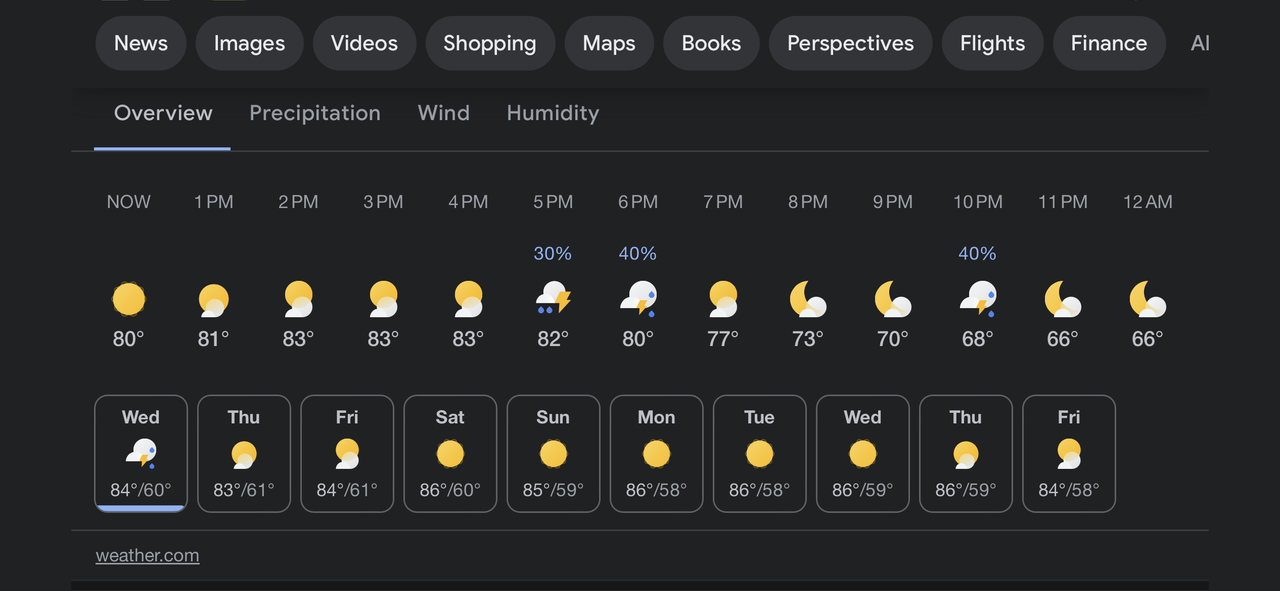The height and width of the screenshot is (591, 1280).
Task: Click the moon cloud icon at 8 PM
Action: tap(808, 299)
